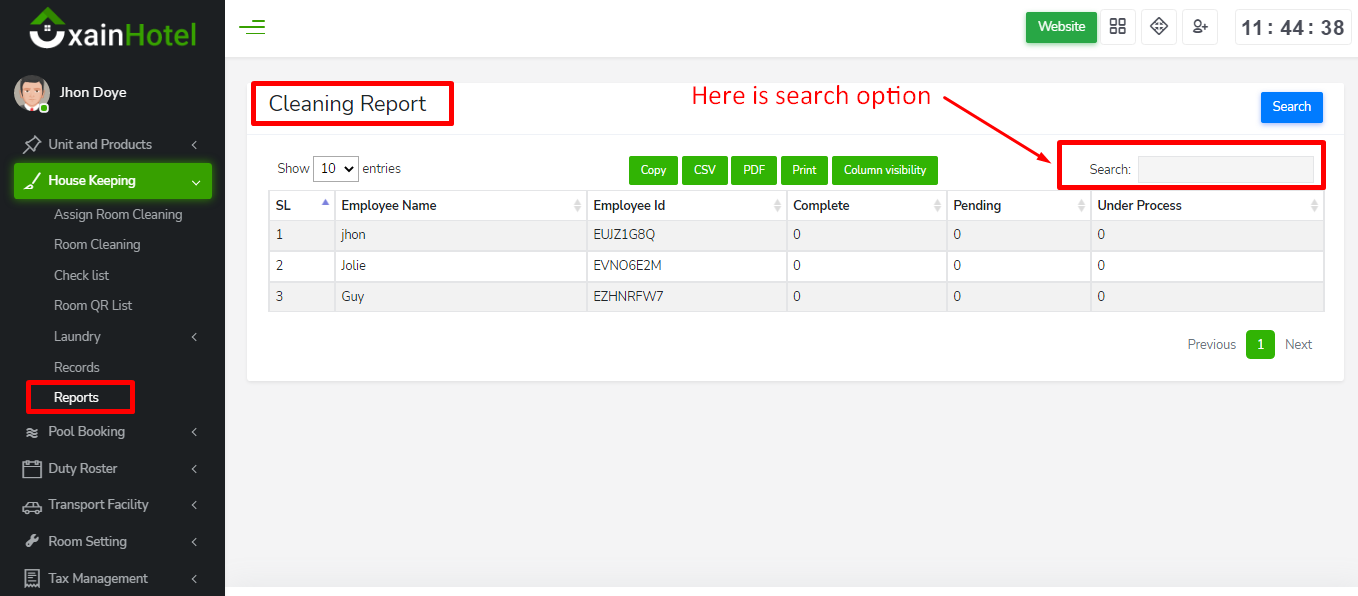Click the Duty Roster calendar icon
Image resolution: width=1358 pixels, height=596 pixels.
click(32, 468)
